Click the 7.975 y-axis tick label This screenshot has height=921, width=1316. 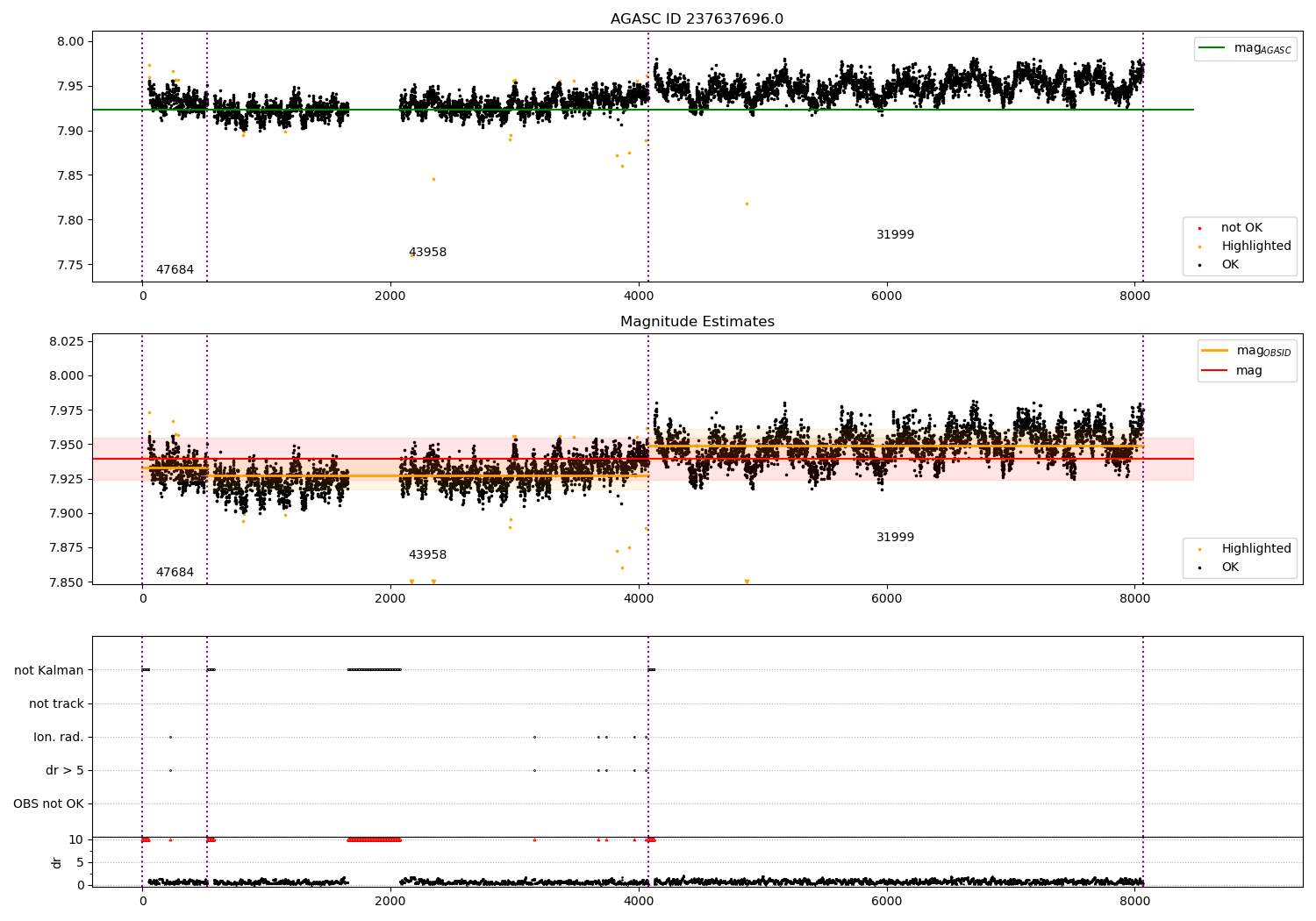coord(68,411)
